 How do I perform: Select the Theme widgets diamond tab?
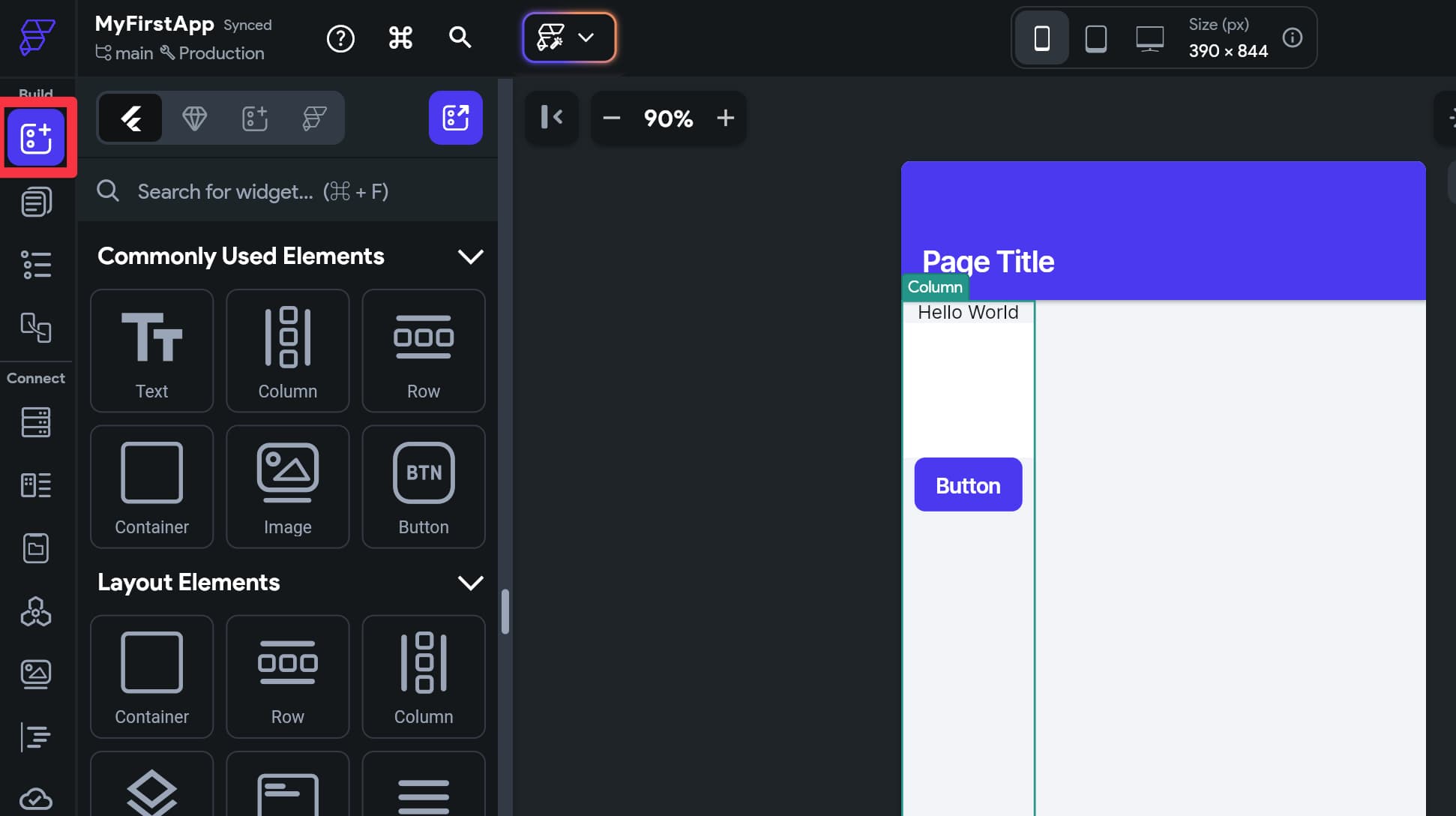tap(194, 118)
